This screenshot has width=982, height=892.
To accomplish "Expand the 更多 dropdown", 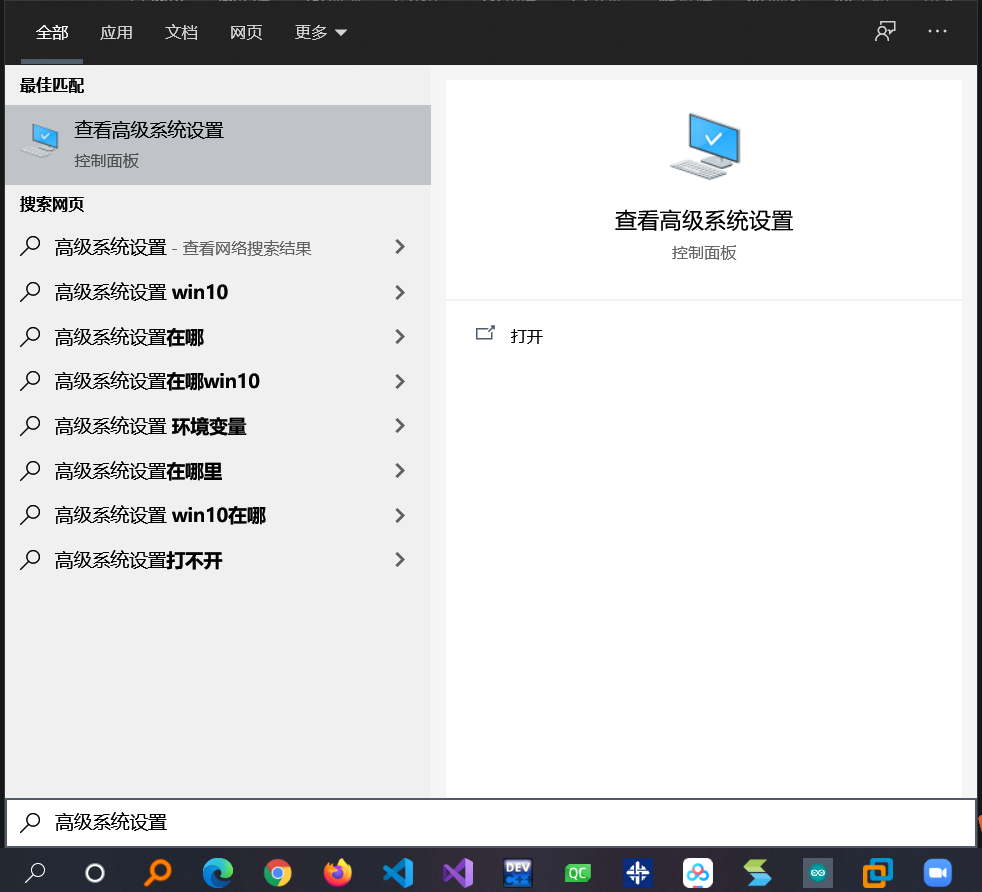I will 320,33.
